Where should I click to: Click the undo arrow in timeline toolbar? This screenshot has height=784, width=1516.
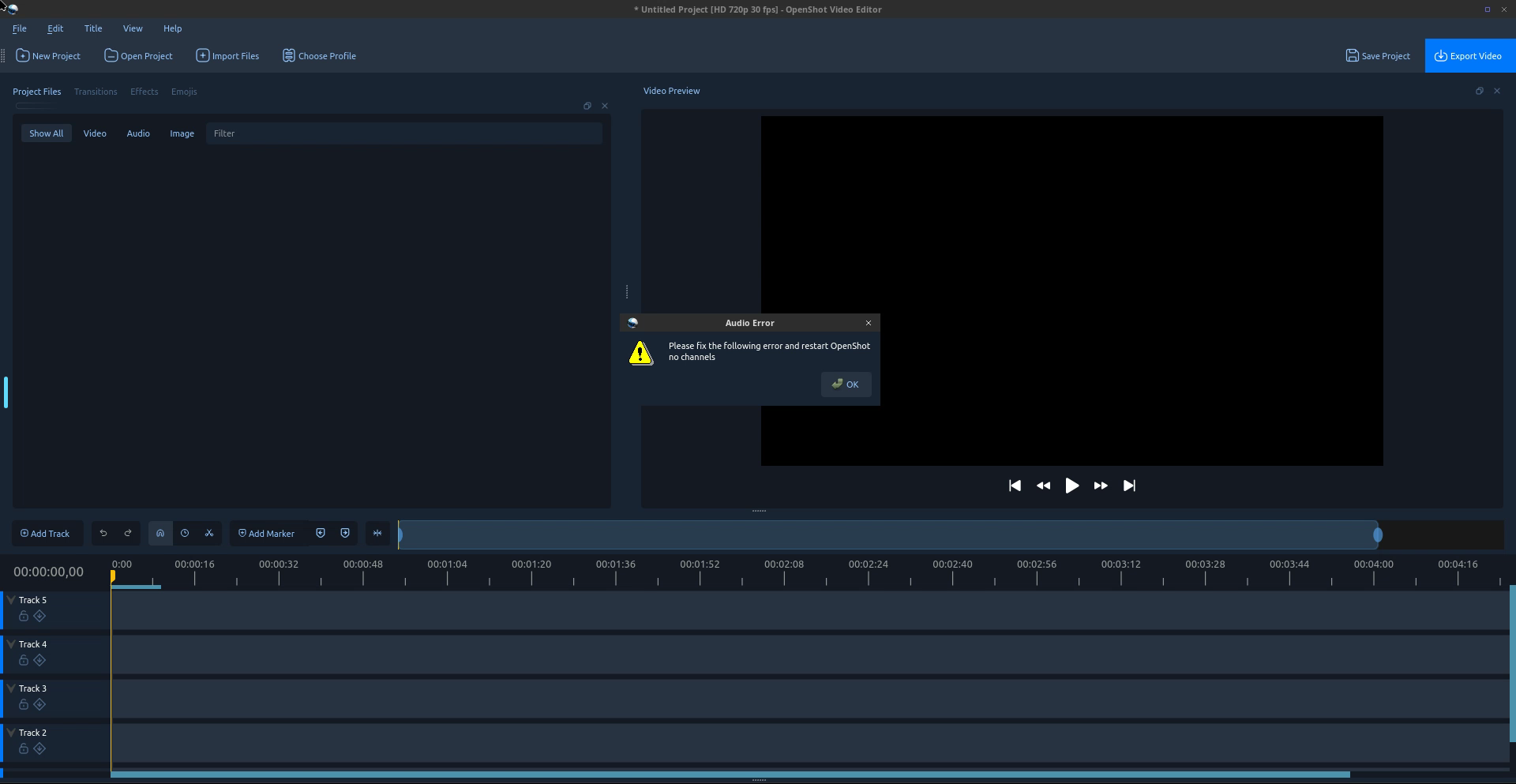tap(103, 534)
